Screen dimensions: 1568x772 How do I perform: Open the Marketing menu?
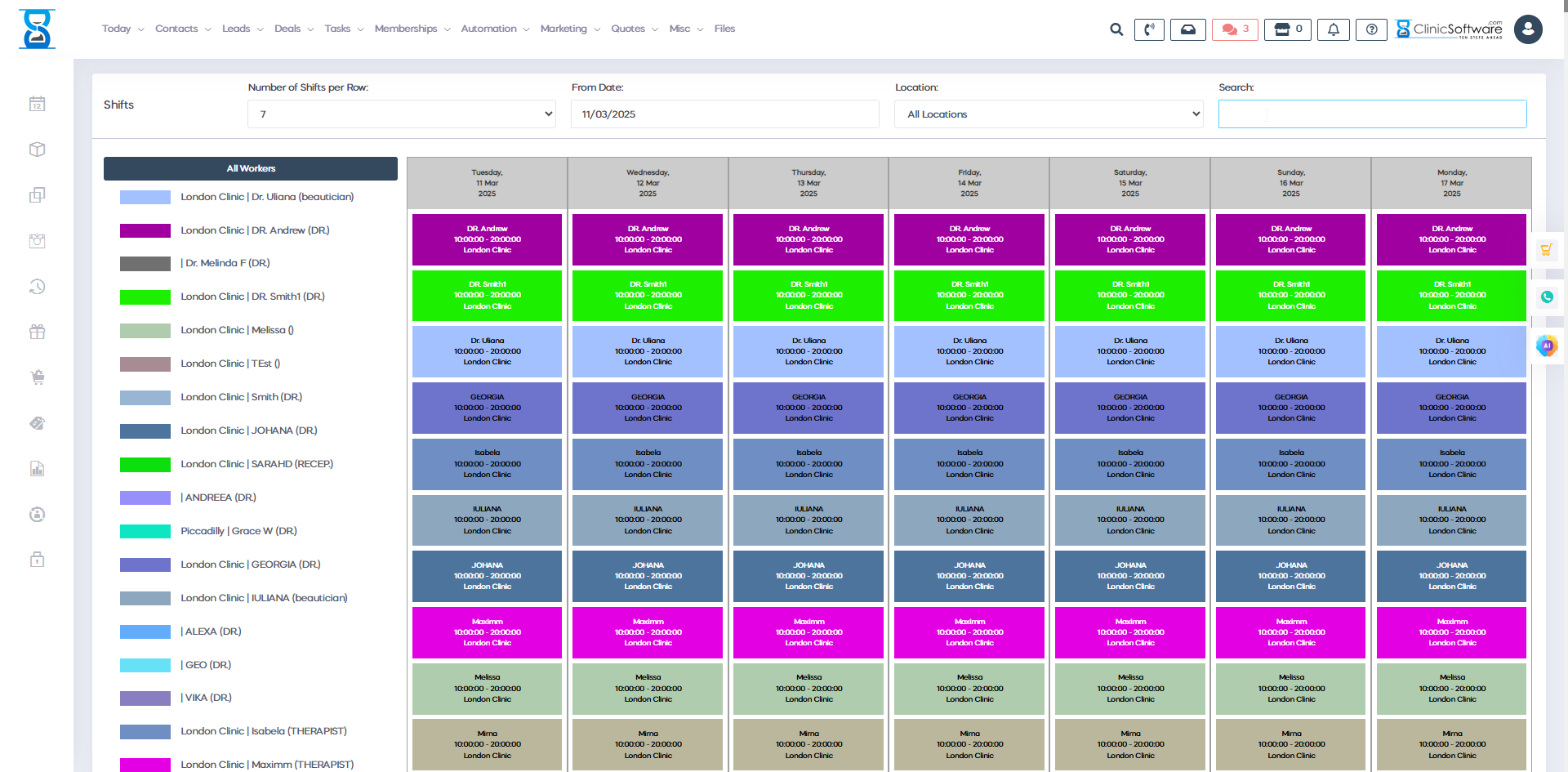(569, 29)
